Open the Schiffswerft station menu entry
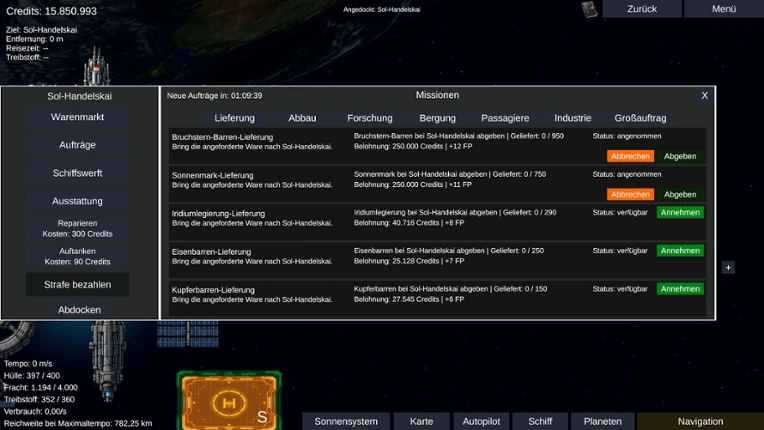 click(x=77, y=173)
